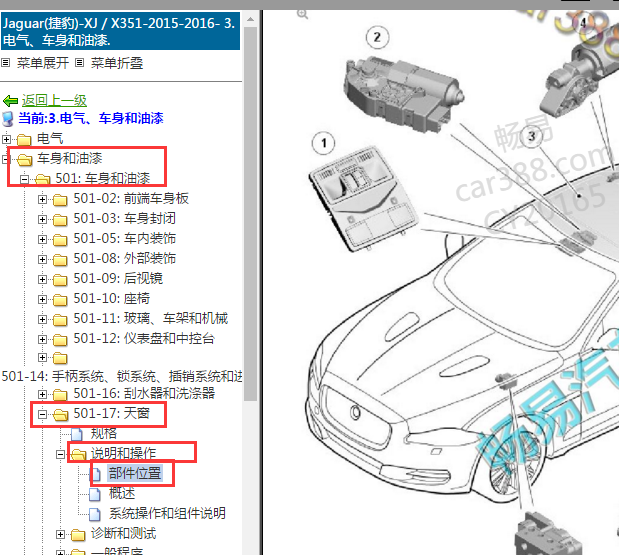619x555 pixels.
Task: Open the 规格 document
Action: 104,433
